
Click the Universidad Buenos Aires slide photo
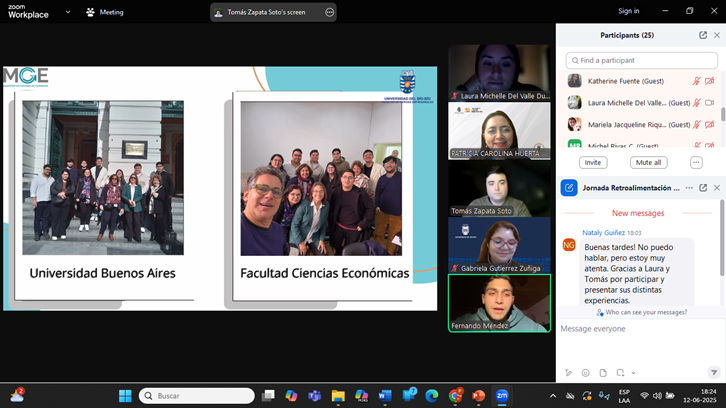(103, 178)
